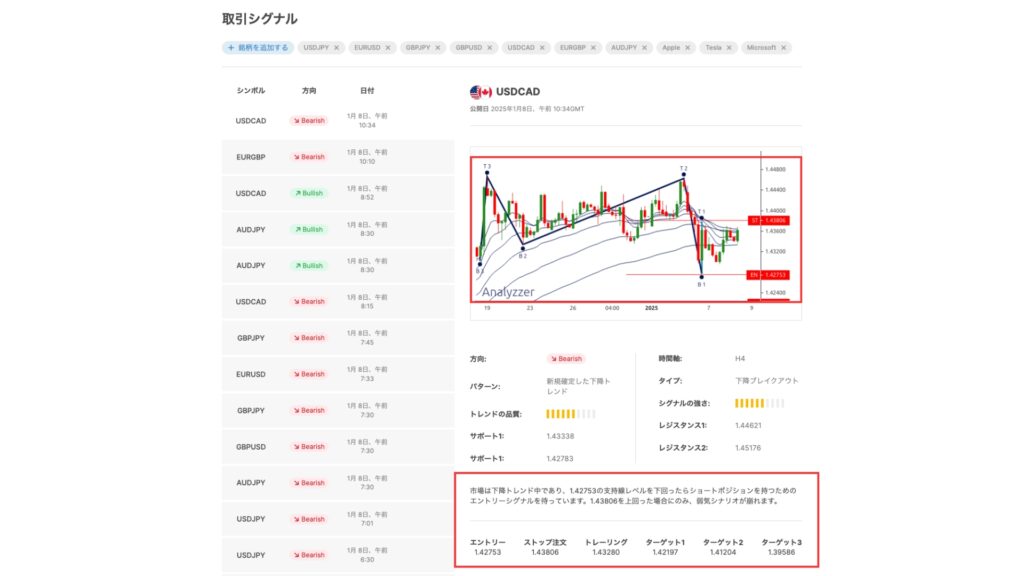This screenshot has height=576, width=1024.
Task: Remove the Tesla chip with its X
Action: tap(731, 47)
